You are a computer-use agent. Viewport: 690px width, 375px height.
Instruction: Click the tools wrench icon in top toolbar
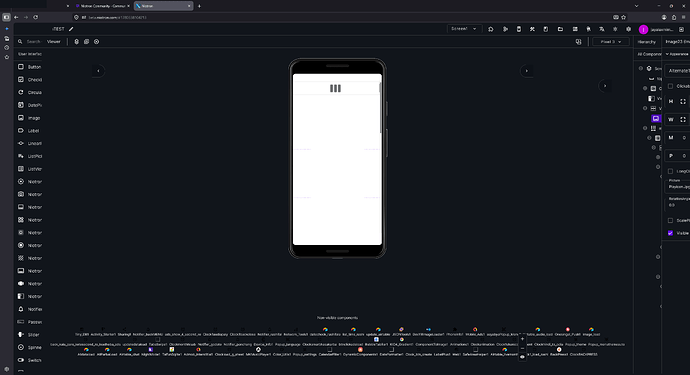[532, 29]
